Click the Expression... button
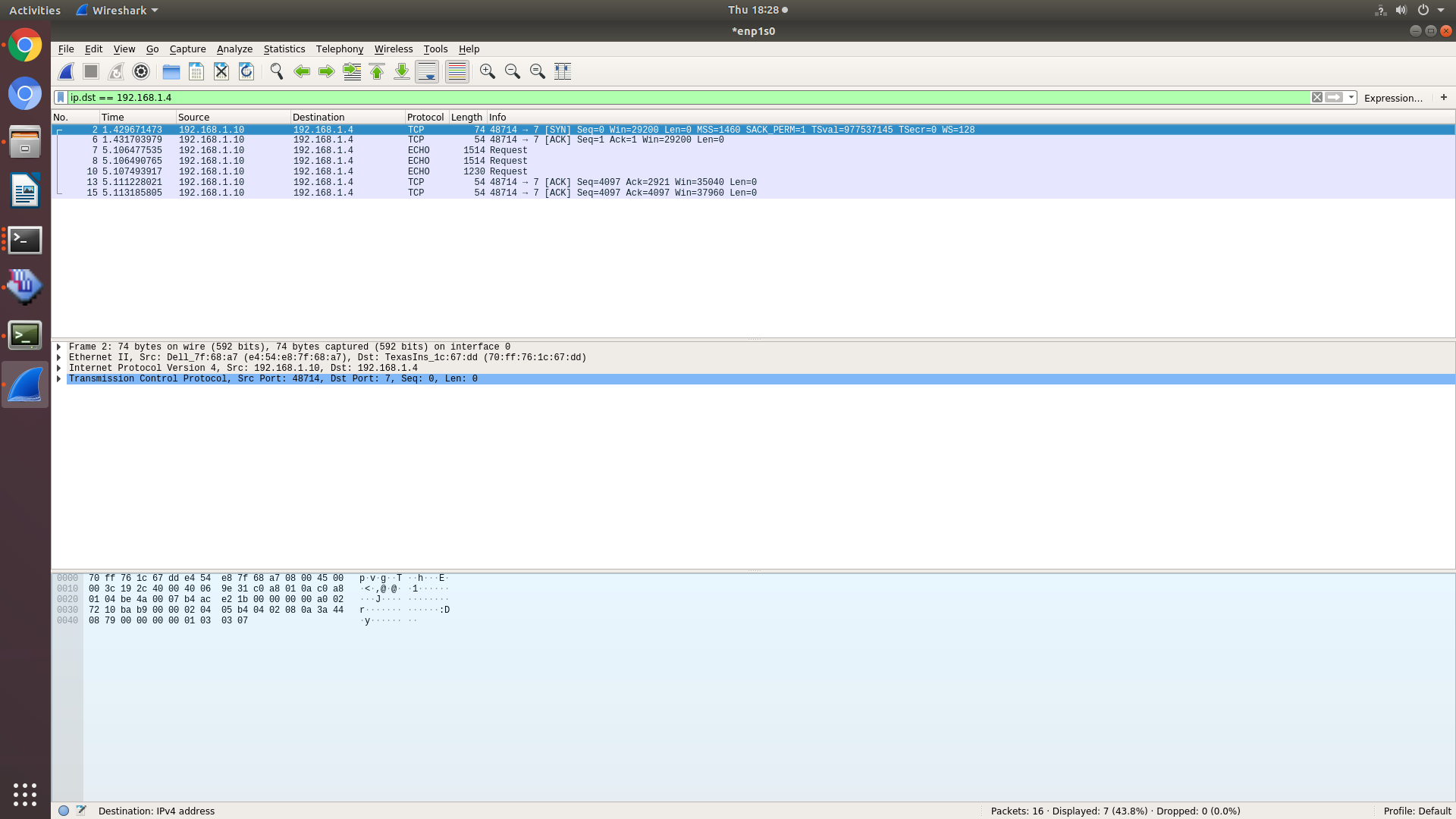 (x=1392, y=98)
